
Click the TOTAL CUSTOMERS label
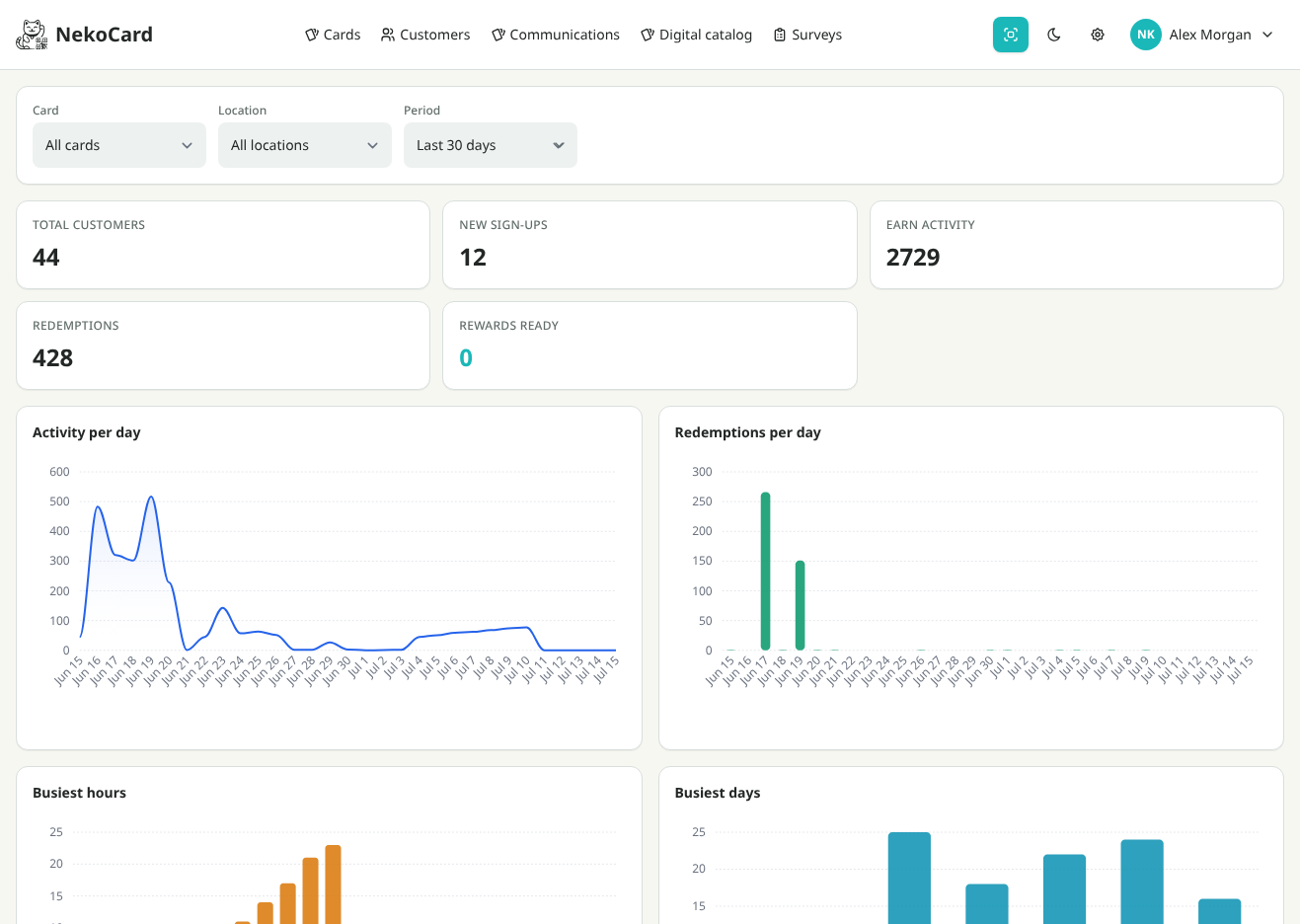pyautogui.click(x=89, y=225)
